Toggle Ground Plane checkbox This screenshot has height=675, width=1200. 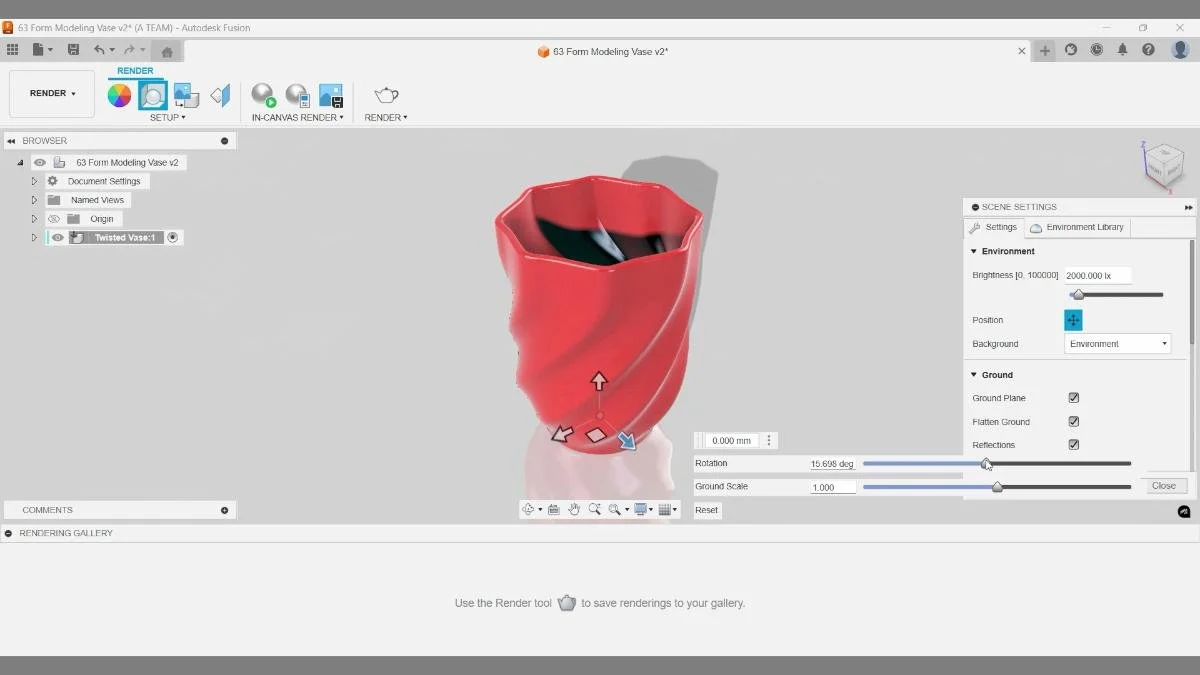tap(1073, 397)
